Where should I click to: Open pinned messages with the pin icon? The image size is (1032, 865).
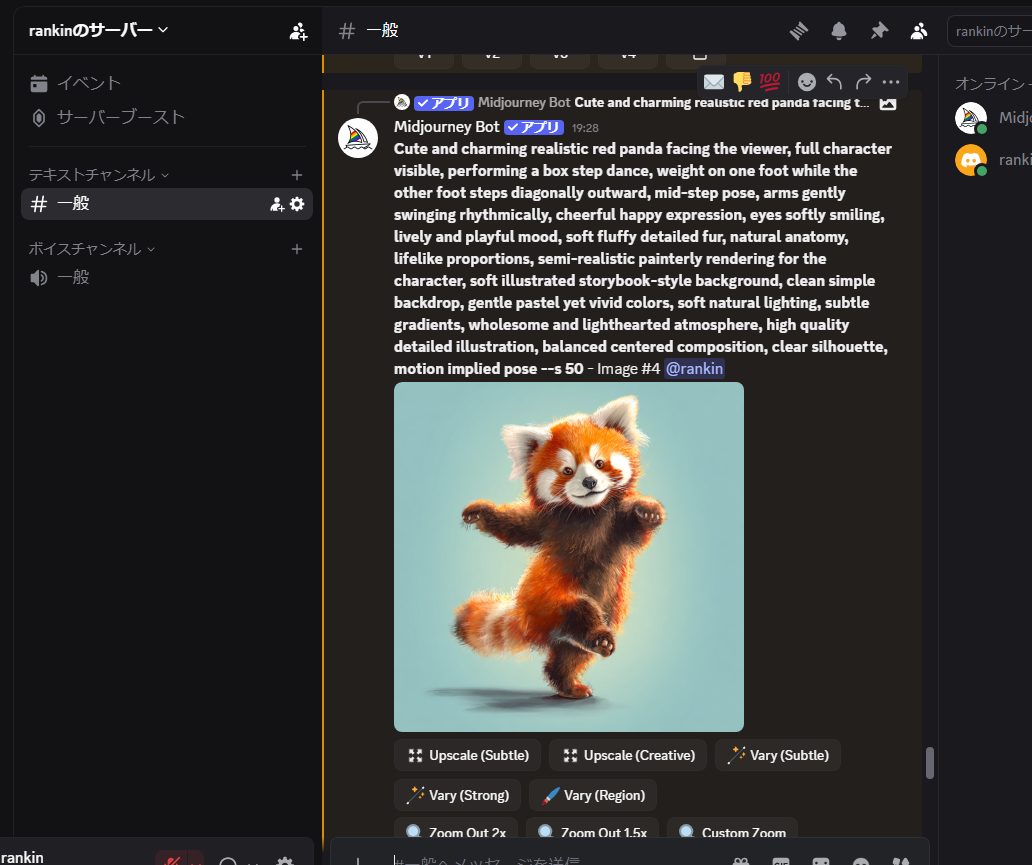coord(879,31)
